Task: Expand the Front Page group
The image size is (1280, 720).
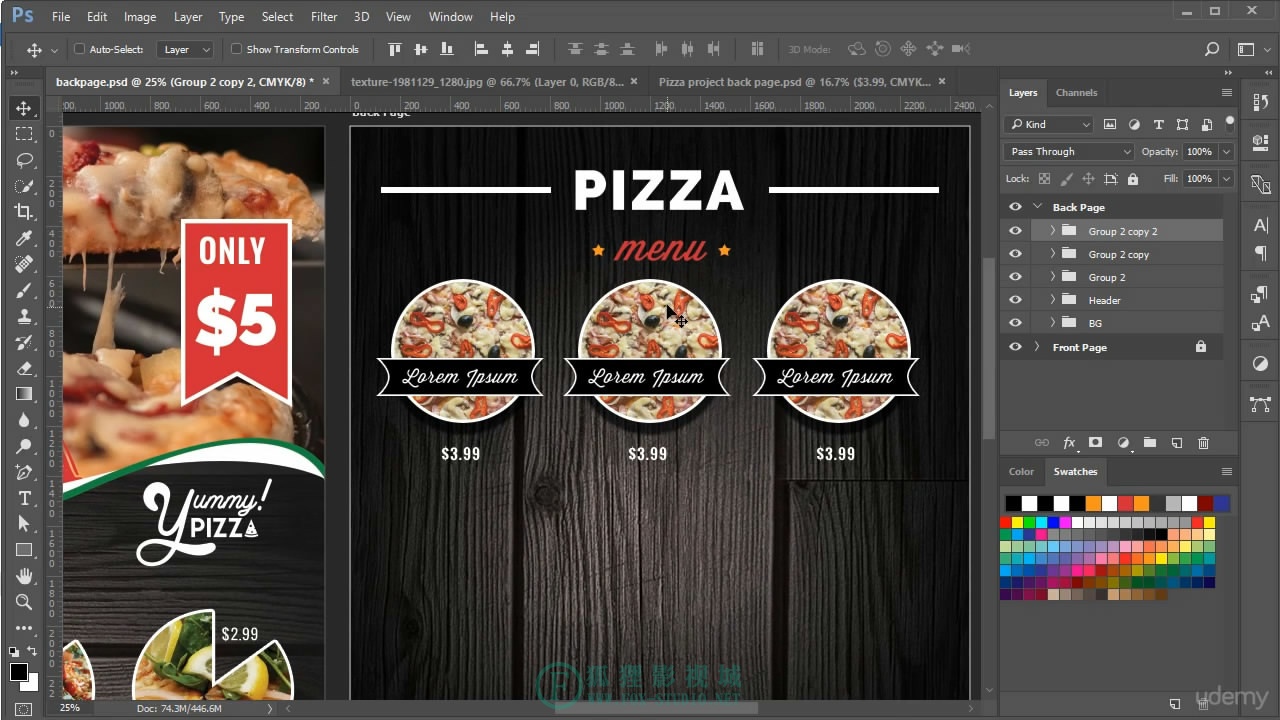Action: tap(1037, 347)
